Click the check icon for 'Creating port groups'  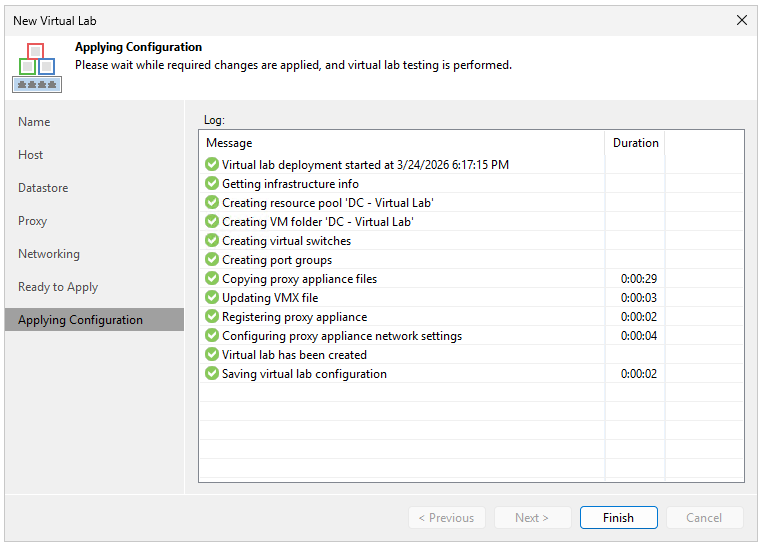click(x=211, y=260)
